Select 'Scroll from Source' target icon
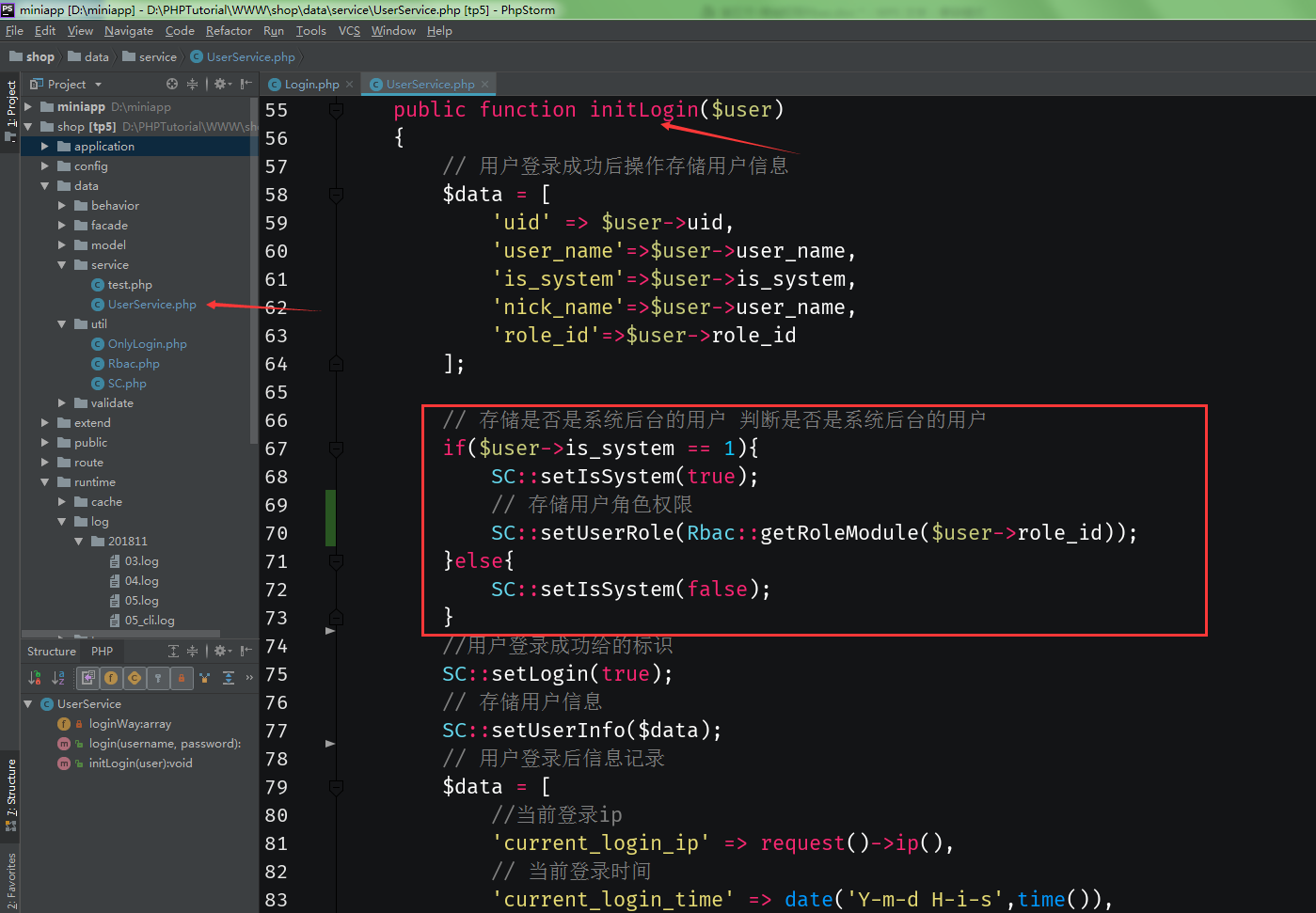 point(171,83)
